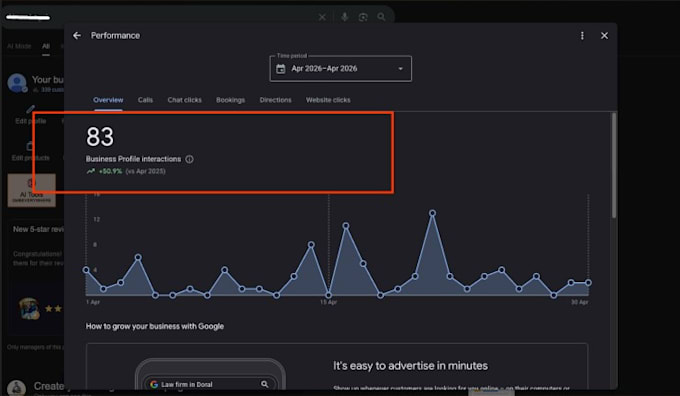Click the green upward trend arrow icon
Viewport: 680px width, 396px height.
click(x=90, y=171)
